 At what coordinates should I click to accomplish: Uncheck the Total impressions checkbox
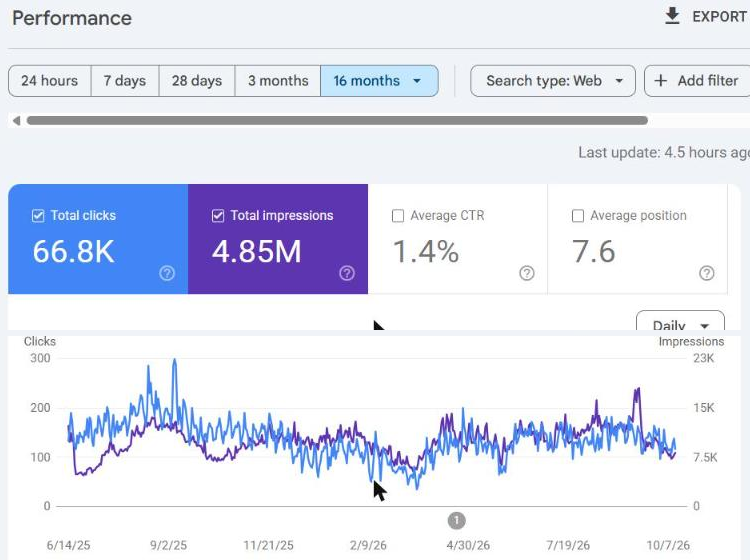pos(218,216)
